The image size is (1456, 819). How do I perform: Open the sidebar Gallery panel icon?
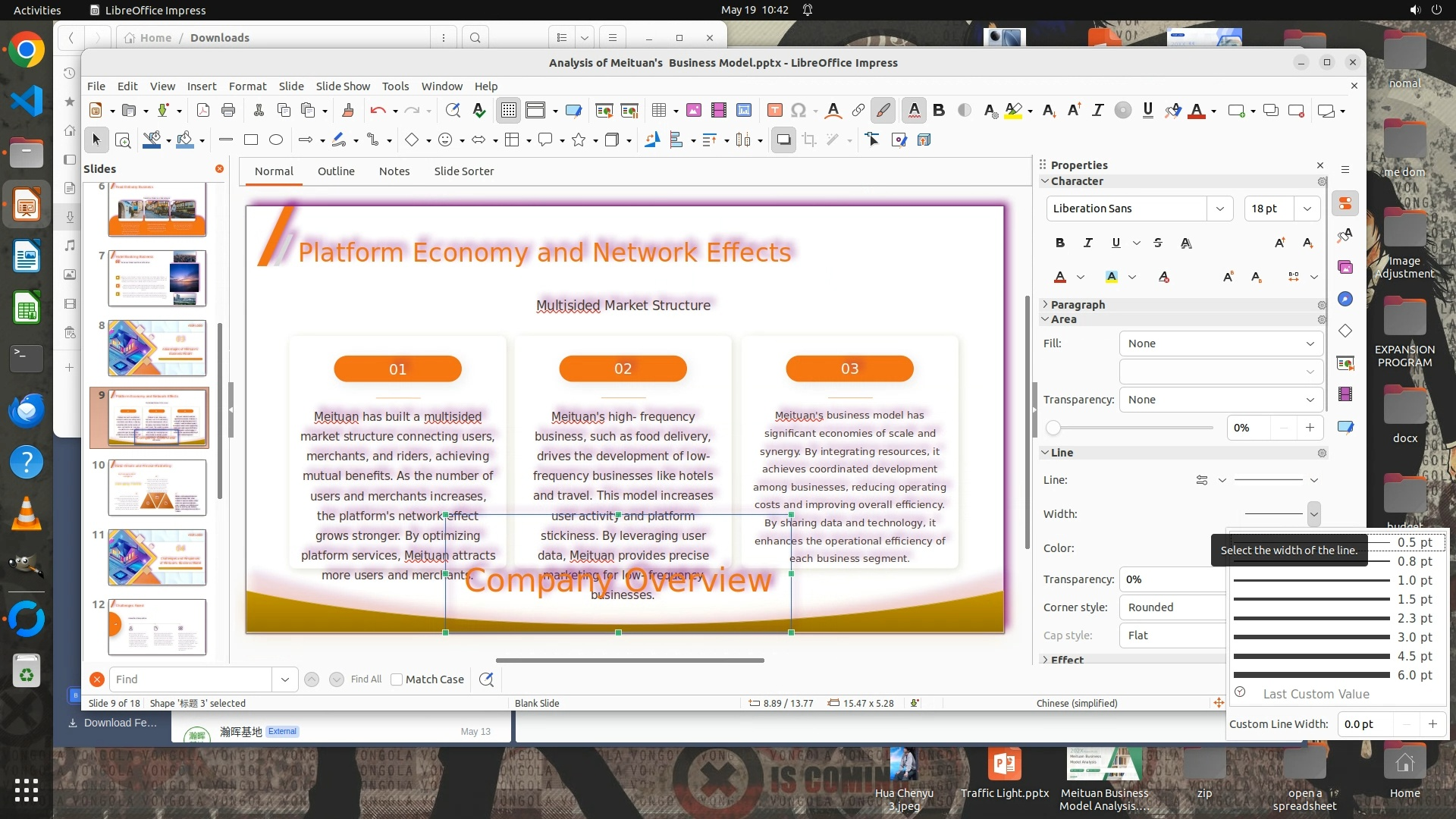(x=1345, y=267)
